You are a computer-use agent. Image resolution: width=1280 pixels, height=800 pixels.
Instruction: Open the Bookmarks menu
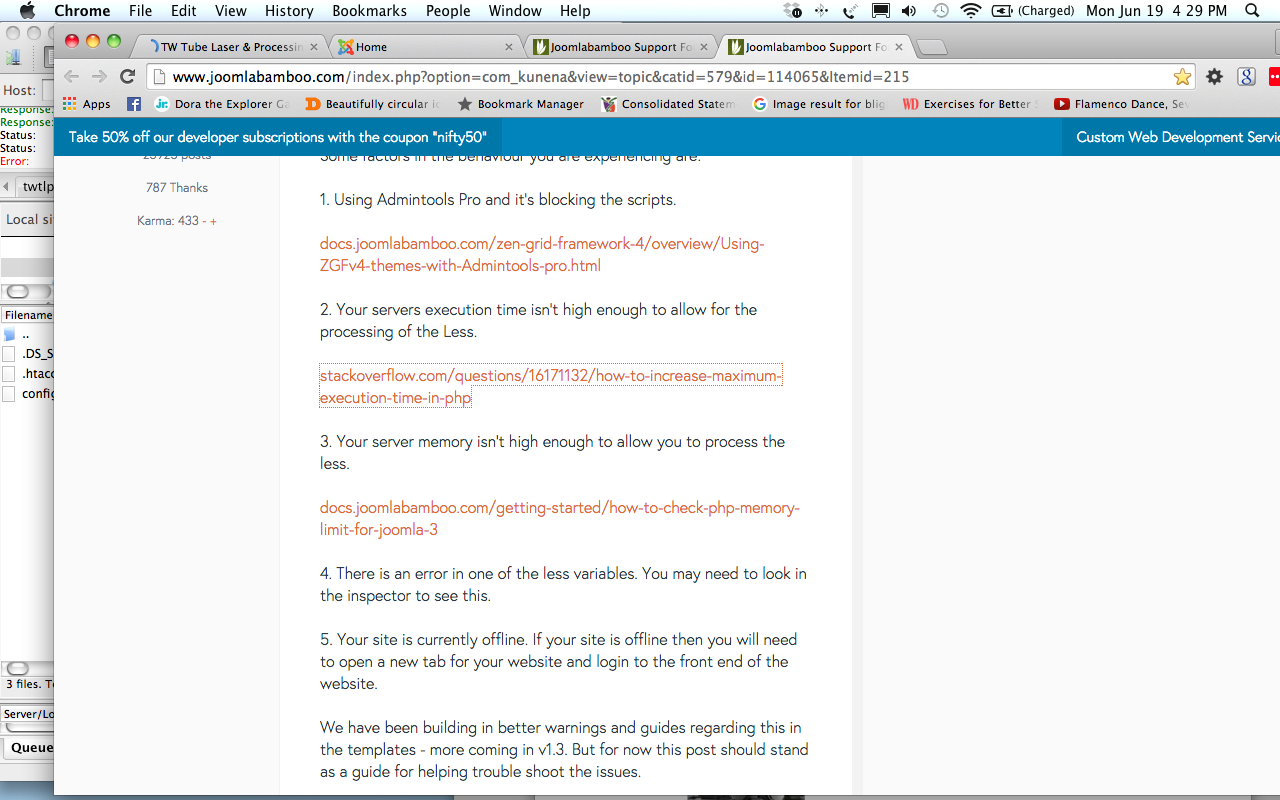tap(371, 11)
